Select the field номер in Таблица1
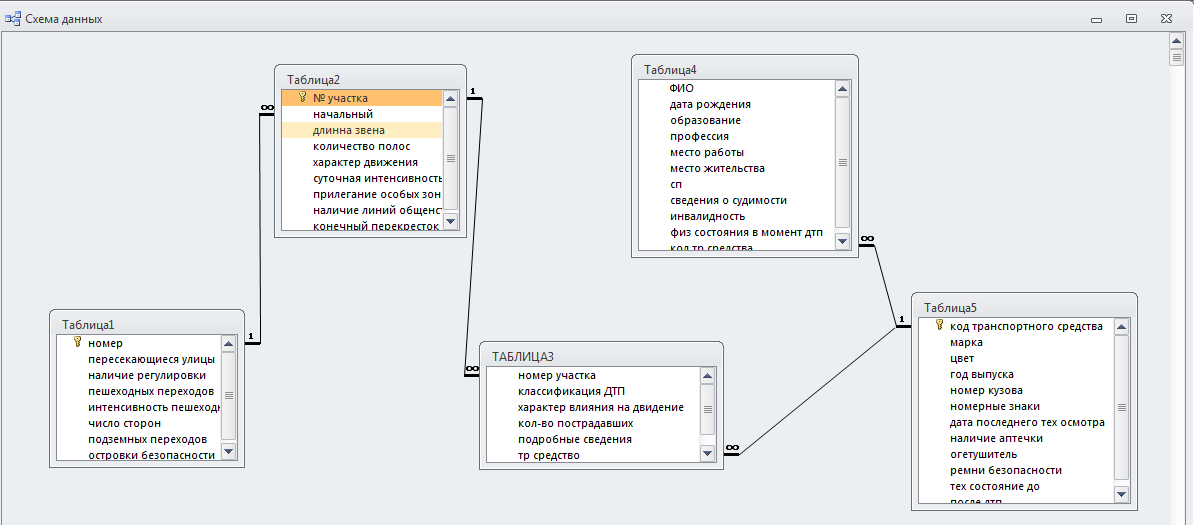The height and width of the screenshot is (525, 1194). (x=139, y=343)
